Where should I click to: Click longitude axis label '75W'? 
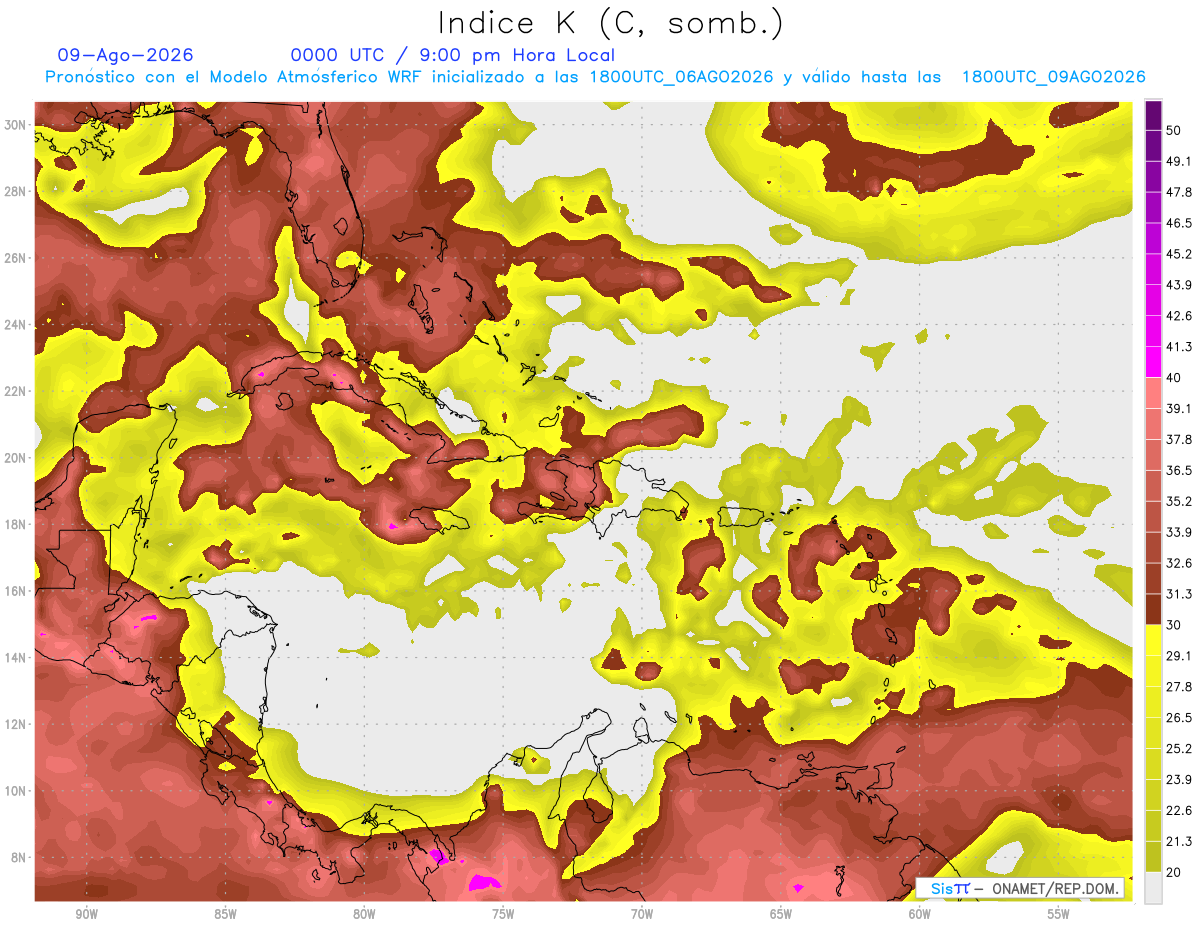(503, 914)
